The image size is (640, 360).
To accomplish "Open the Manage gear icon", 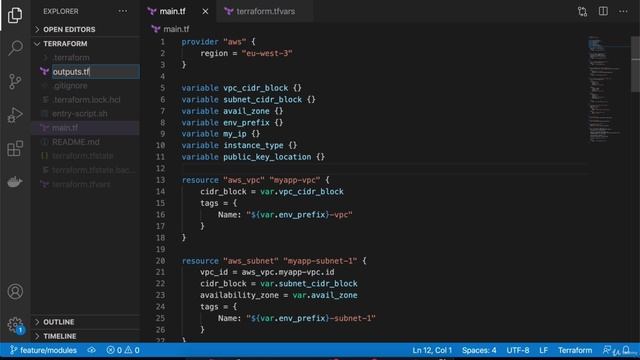I will [15, 325].
